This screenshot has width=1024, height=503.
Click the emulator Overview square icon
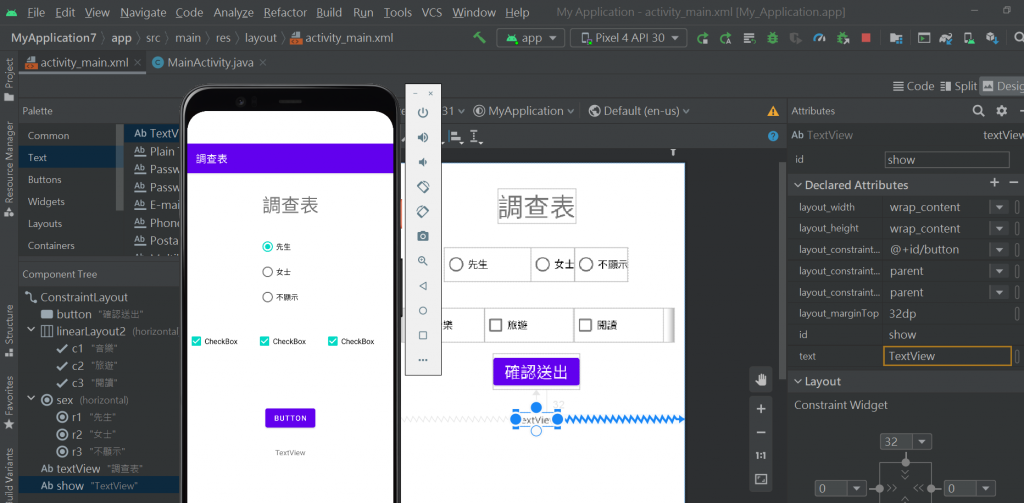pyautogui.click(x=423, y=335)
